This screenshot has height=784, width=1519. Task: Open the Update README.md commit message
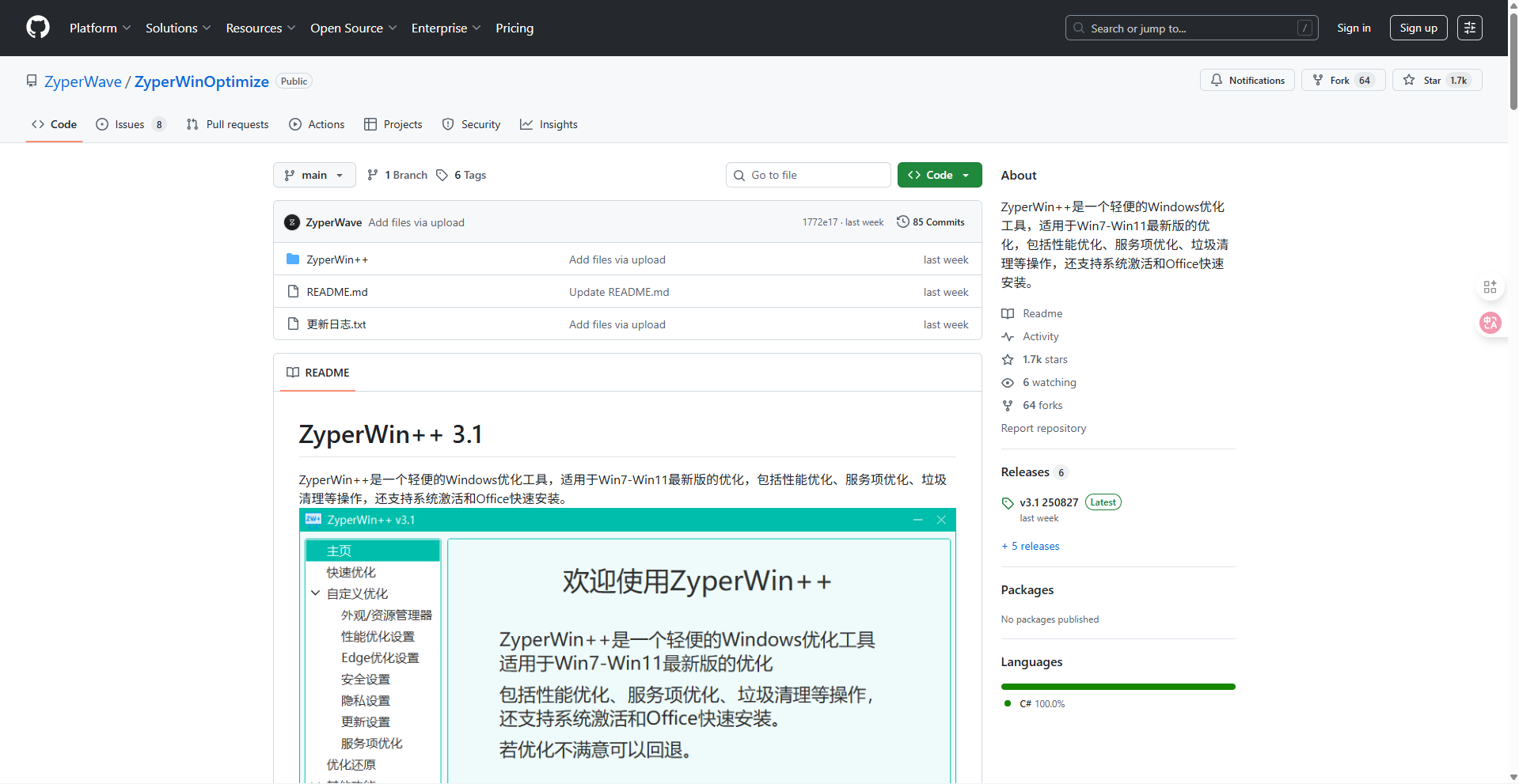pyautogui.click(x=619, y=292)
